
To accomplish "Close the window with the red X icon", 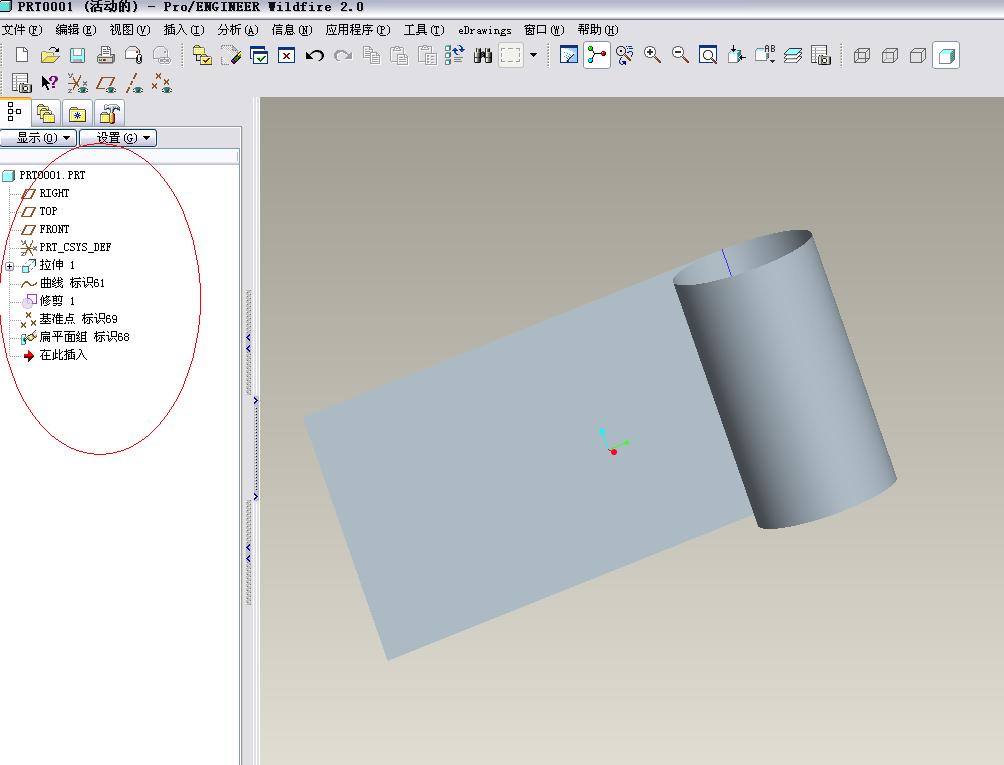I will point(286,55).
